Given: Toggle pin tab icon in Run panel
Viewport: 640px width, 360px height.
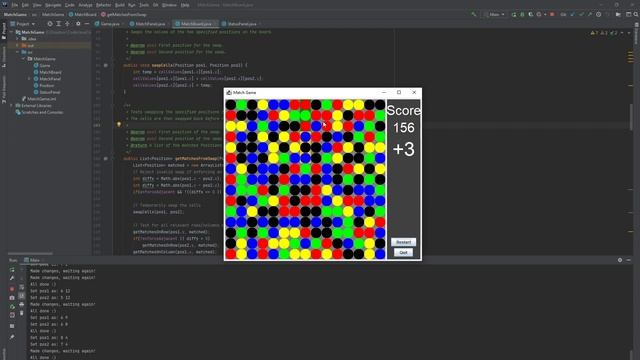Looking at the screenshot, I should [12, 337].
